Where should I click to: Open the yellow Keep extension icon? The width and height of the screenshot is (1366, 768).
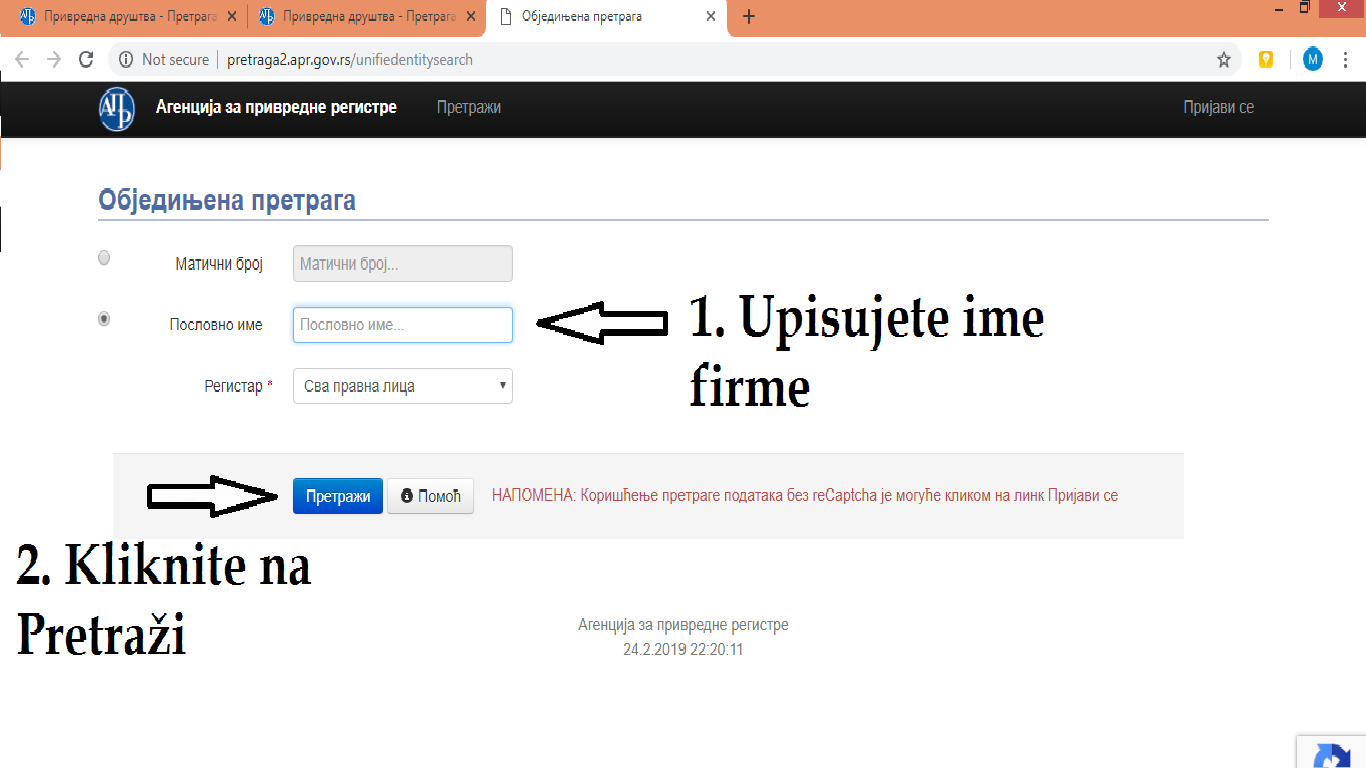point(1266,60)
